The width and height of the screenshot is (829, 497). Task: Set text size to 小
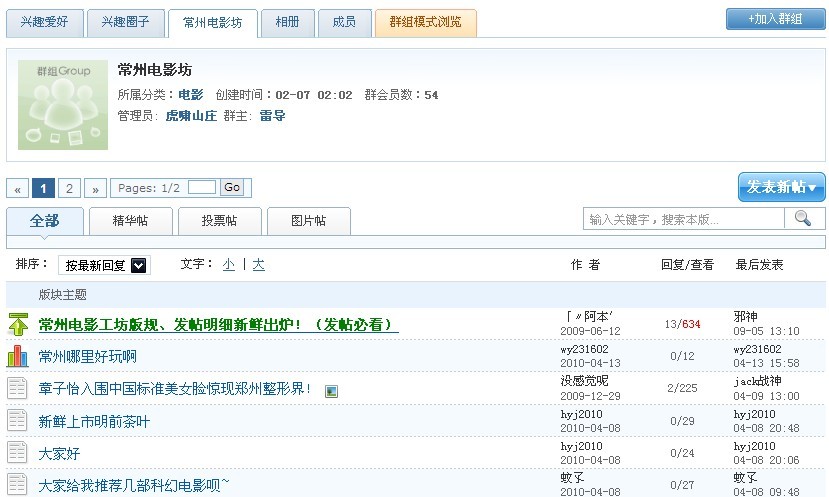point(228,264)
